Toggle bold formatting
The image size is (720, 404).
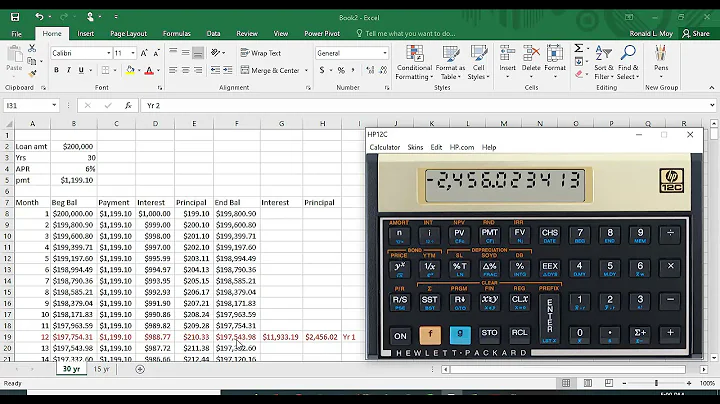click(56, 70)
